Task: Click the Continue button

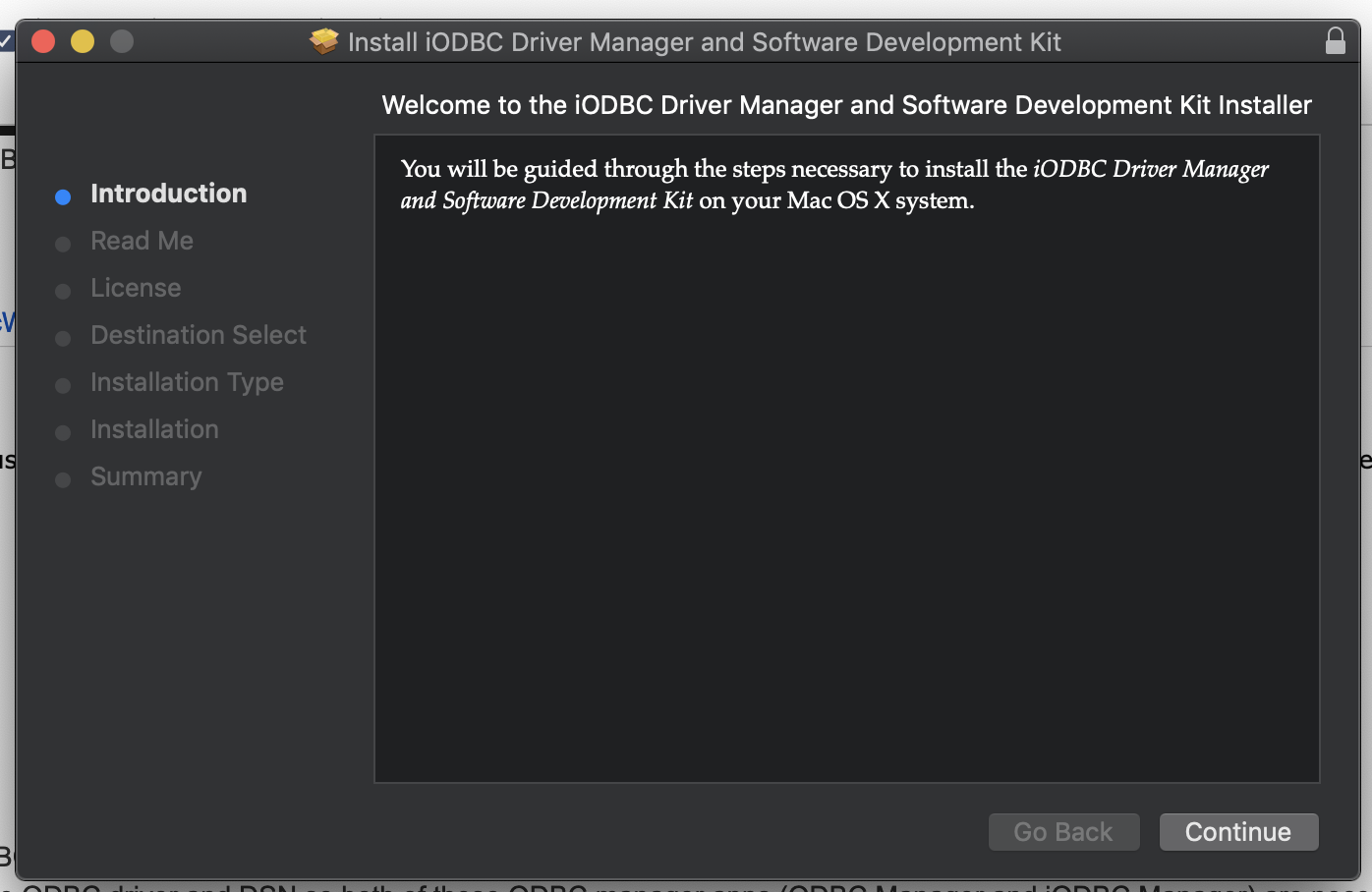Action: [x=1238, y=832]
